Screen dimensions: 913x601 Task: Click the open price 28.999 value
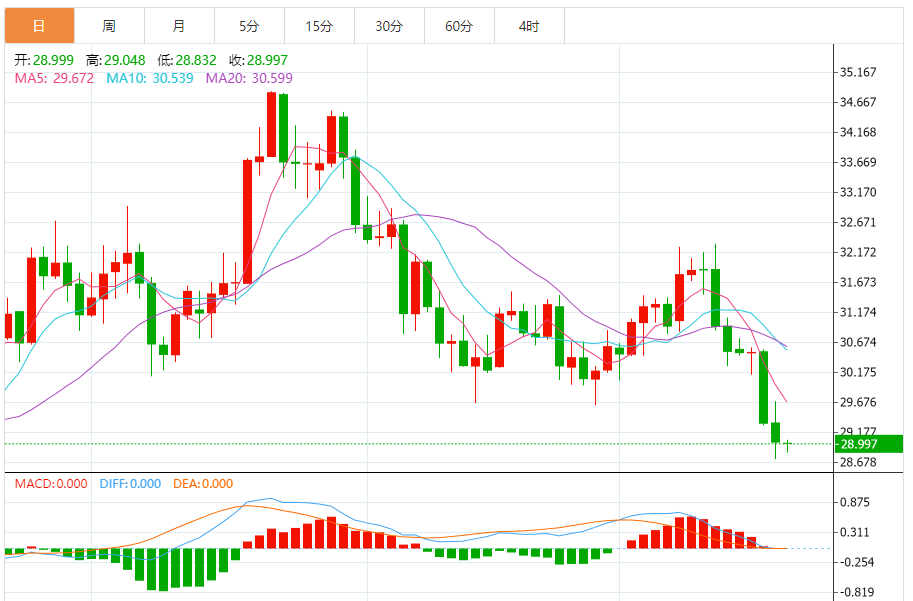pos(53,60)
